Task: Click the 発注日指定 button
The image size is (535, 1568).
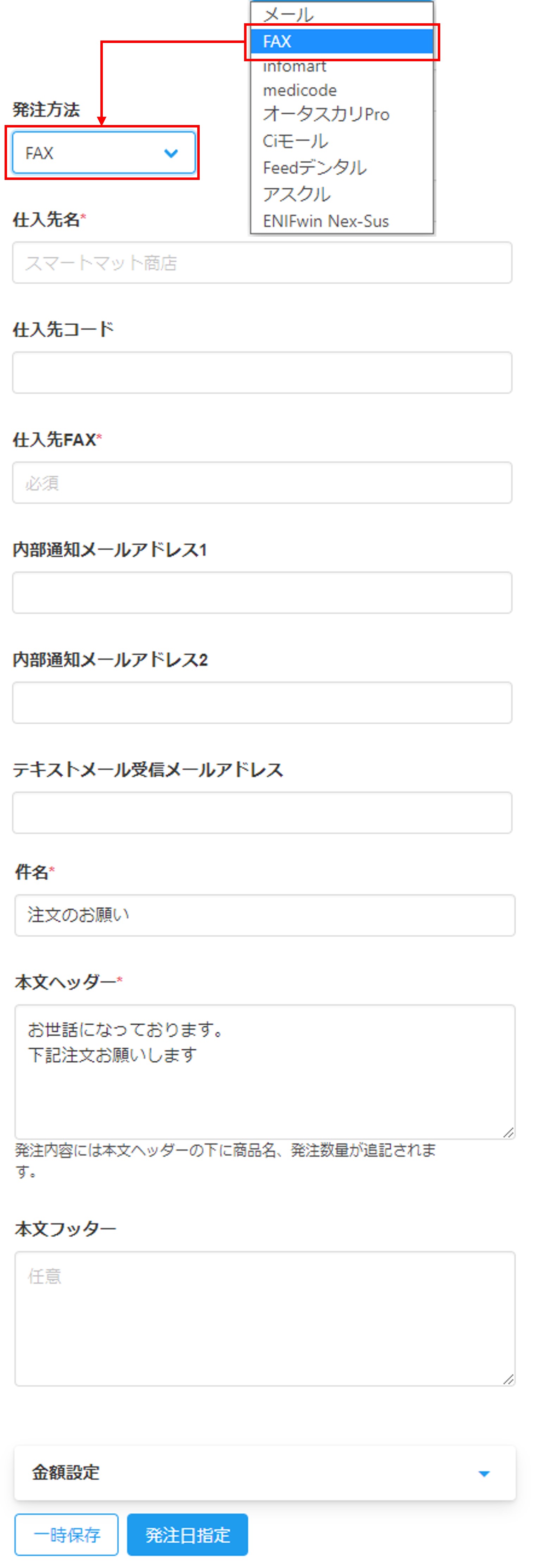Action: [187, 1534]
